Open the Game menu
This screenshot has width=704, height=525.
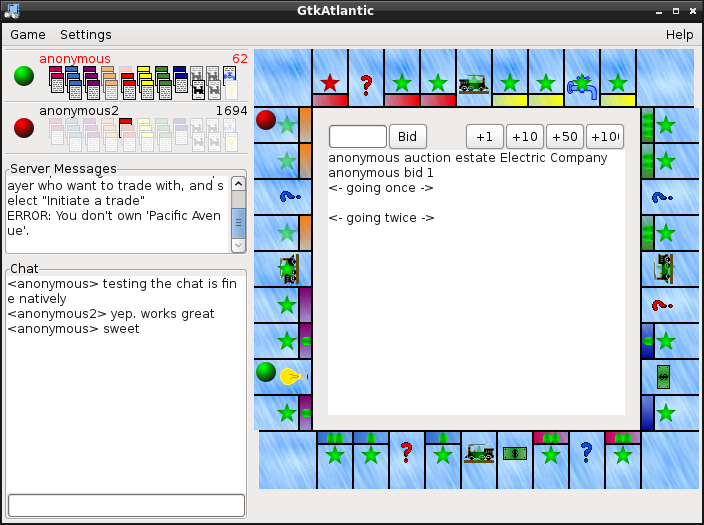coord(28,35)
